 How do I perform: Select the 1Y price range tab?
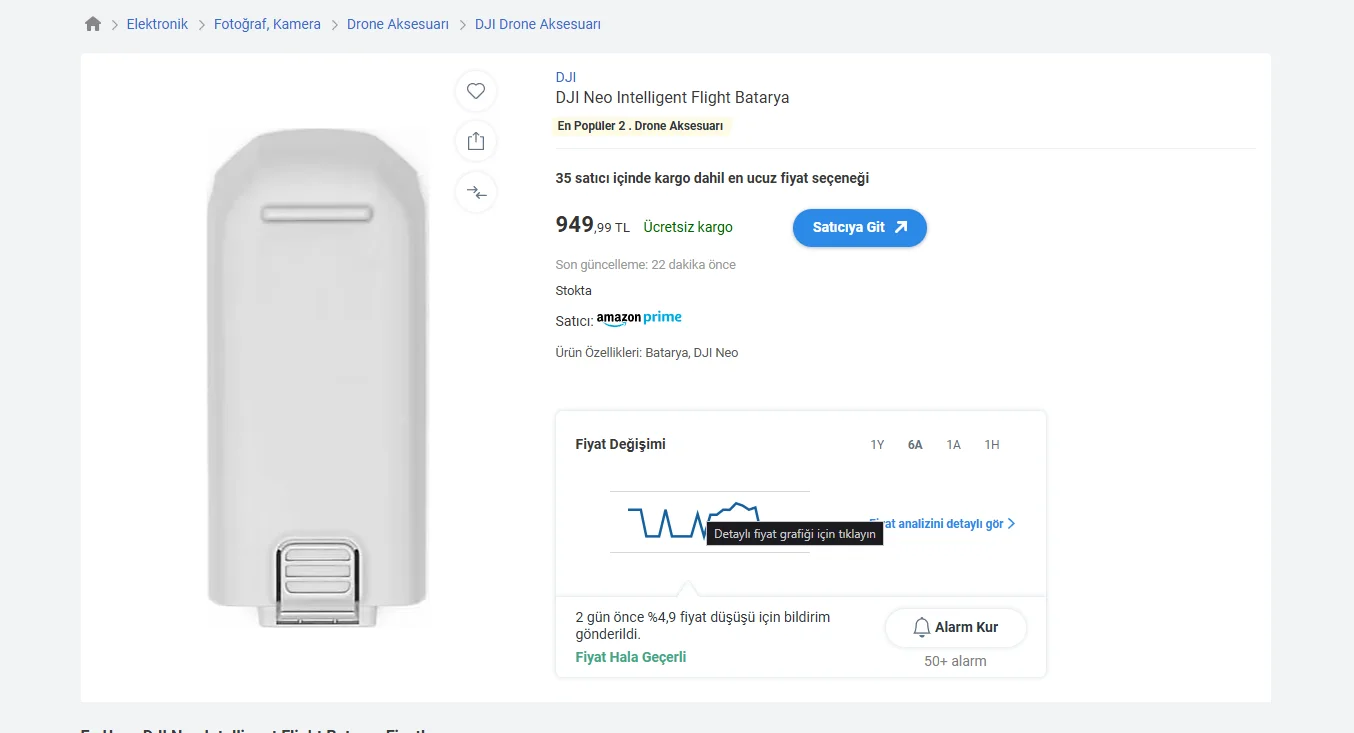click(x=877, y=445)
